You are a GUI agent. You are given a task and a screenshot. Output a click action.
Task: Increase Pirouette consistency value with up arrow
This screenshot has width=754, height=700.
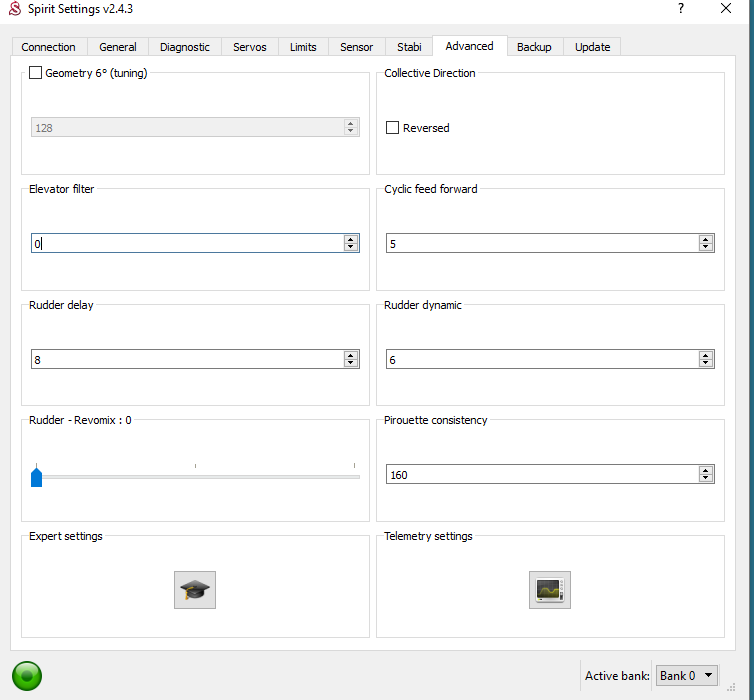tap(706, 470)
